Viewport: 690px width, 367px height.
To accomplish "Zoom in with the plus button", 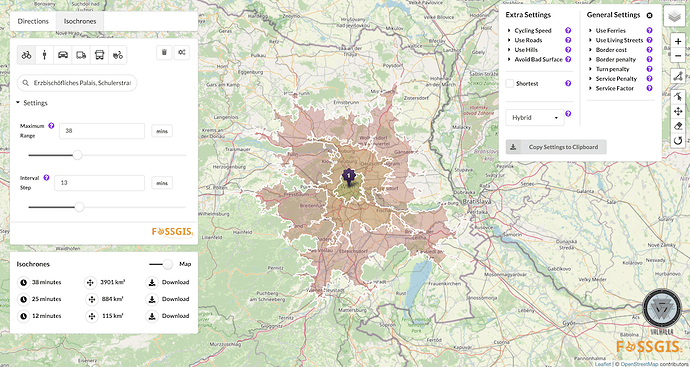I will point(678,41).
